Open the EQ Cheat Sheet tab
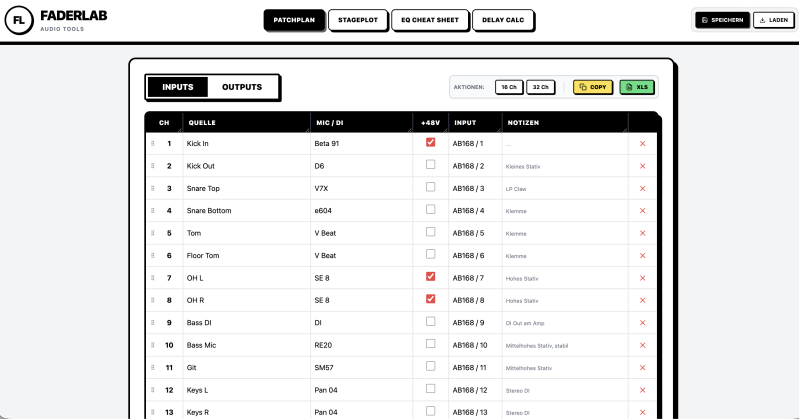The image size is (799, 419). click(x=430, y=20)
